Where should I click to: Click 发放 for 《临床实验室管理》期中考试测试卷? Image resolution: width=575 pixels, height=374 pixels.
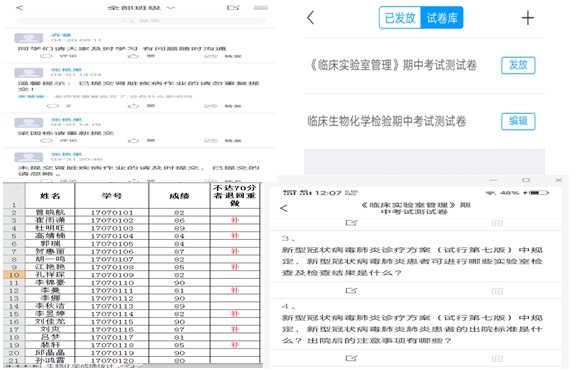pos(518,65)
